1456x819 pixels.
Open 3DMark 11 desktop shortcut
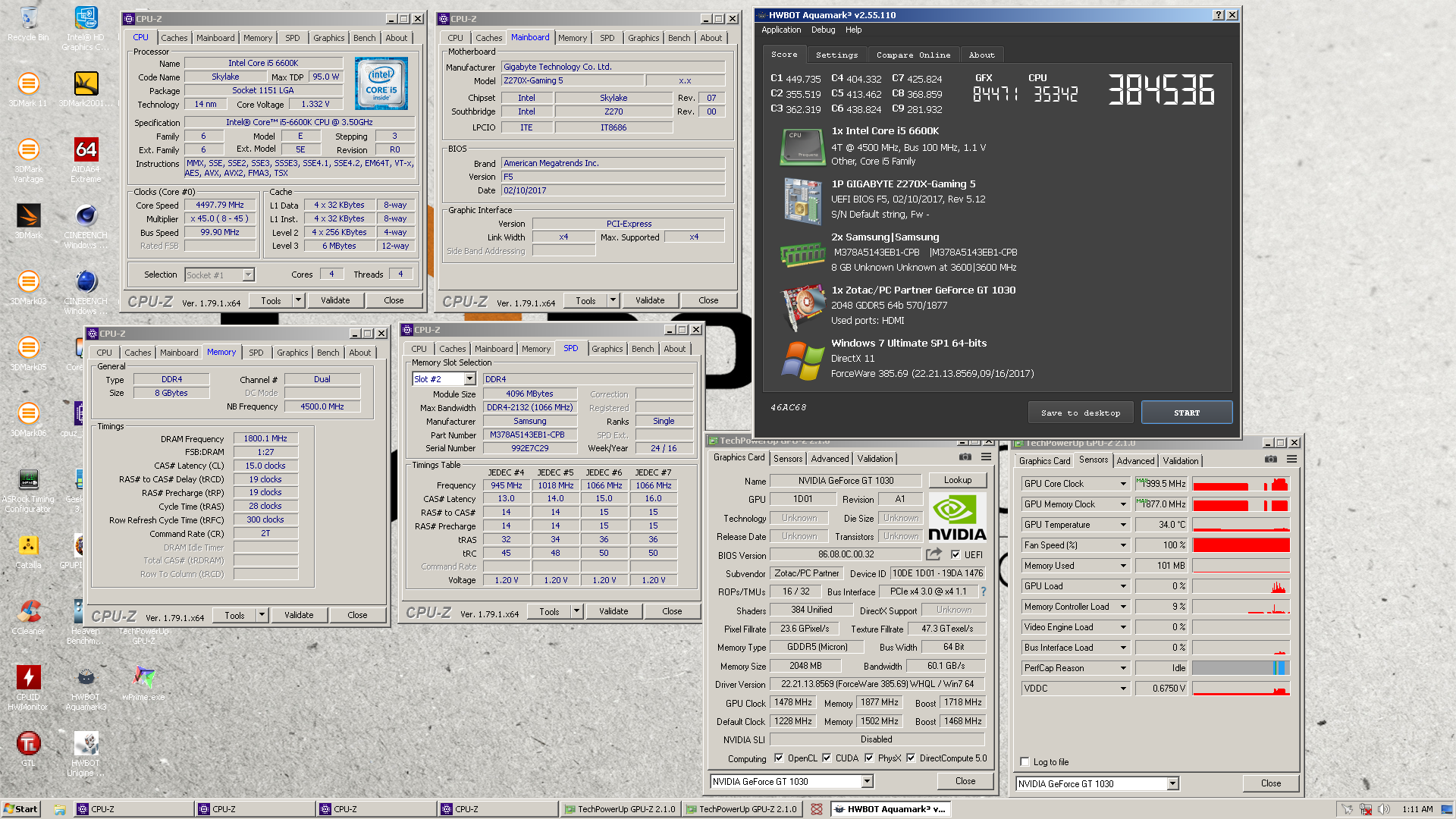(28, 89)
